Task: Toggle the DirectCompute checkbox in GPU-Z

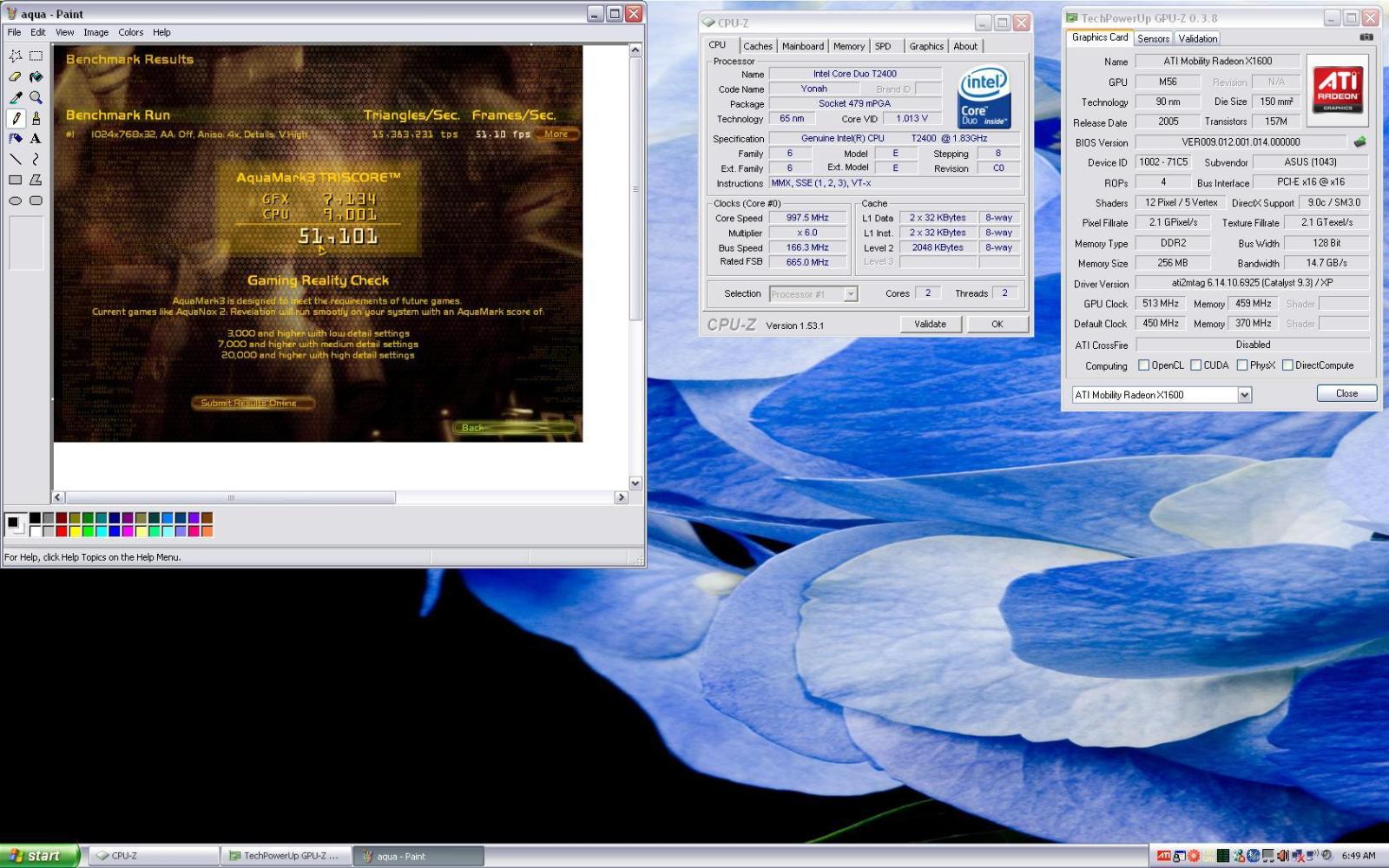Action: pos(1287,365)
